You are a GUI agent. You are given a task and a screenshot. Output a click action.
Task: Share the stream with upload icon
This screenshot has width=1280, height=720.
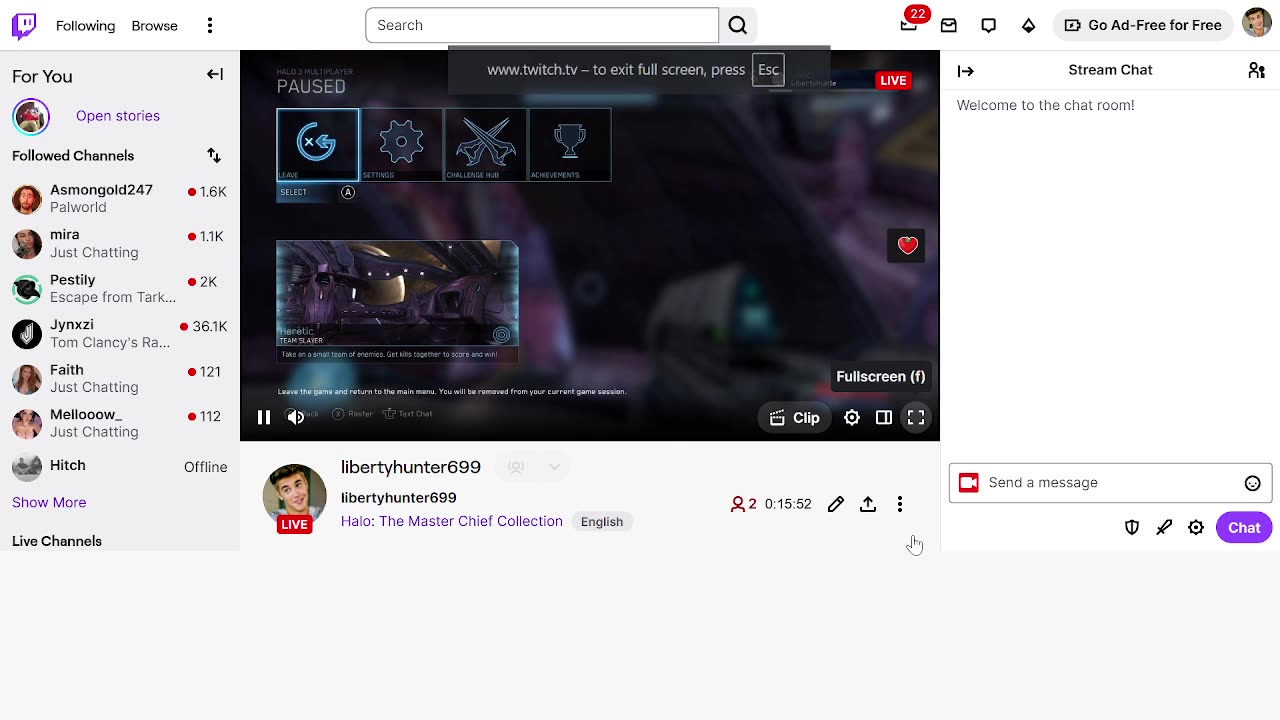[868, 504]
